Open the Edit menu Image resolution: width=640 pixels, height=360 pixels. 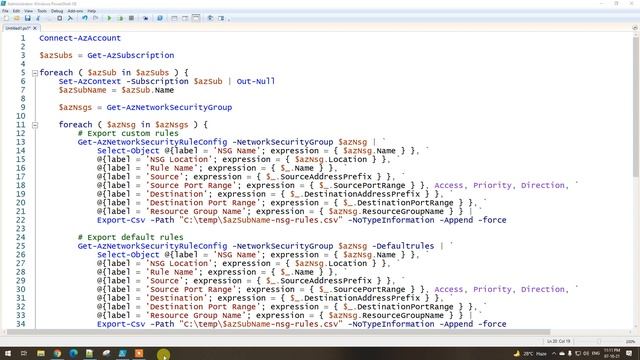[16, 11]
